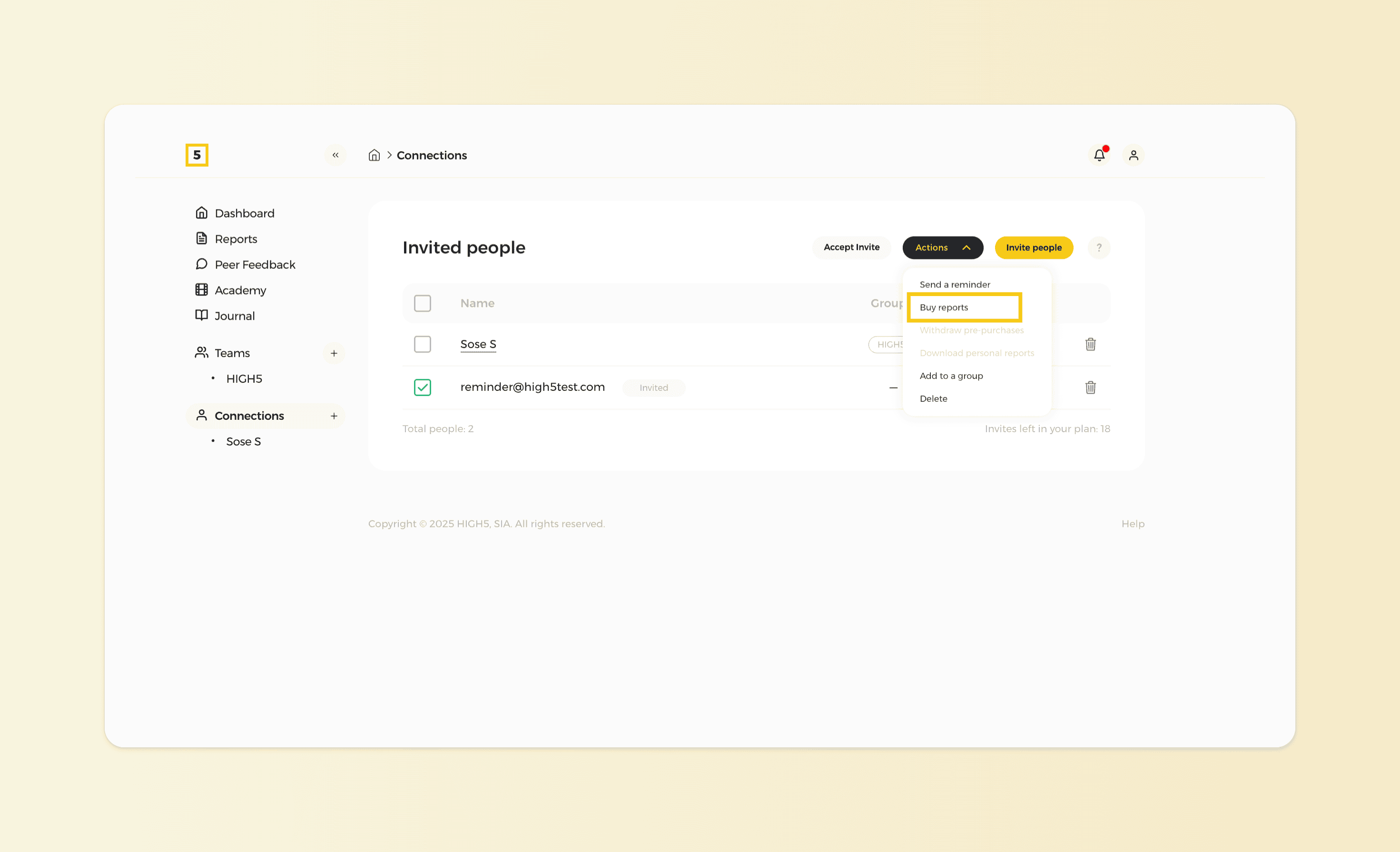
Task: Select Send a reminder from the menu
Action: click(x=955, y=284)
